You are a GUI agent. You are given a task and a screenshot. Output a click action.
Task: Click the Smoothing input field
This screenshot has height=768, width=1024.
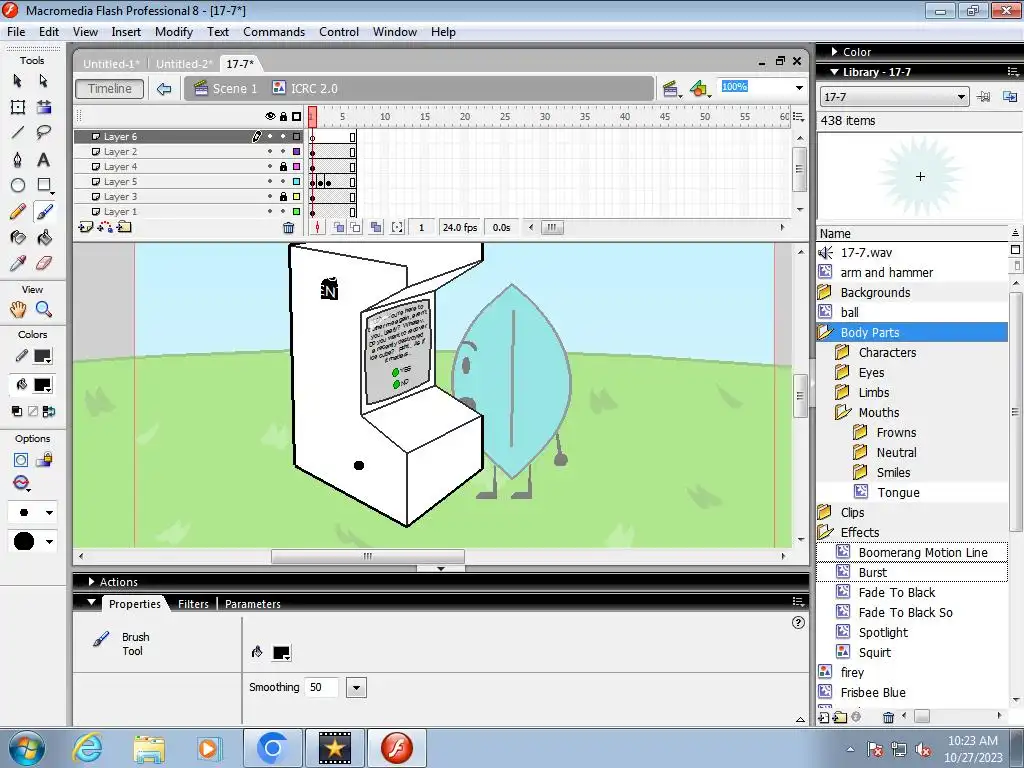tap(323, 687)
